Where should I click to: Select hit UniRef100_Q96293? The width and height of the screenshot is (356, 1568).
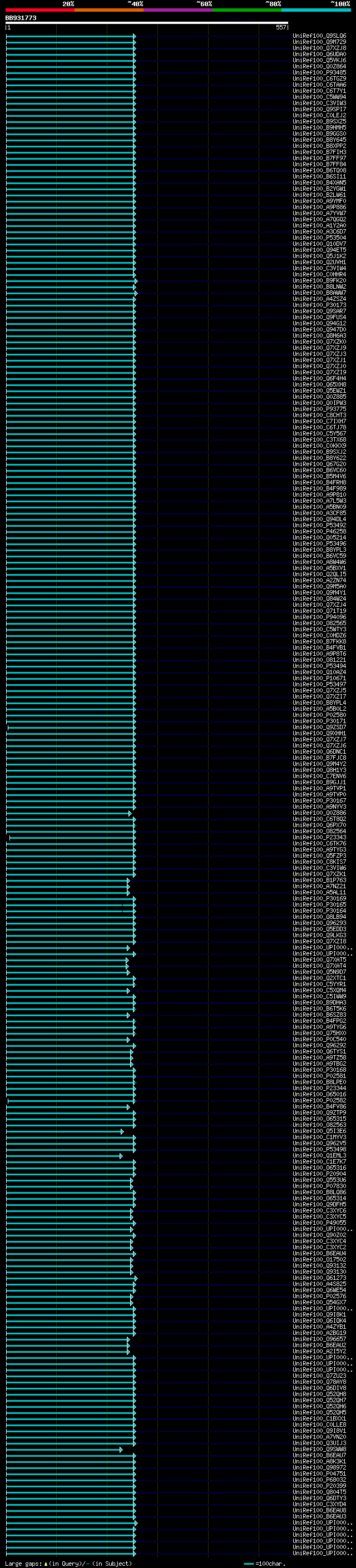tap(319, 923)
